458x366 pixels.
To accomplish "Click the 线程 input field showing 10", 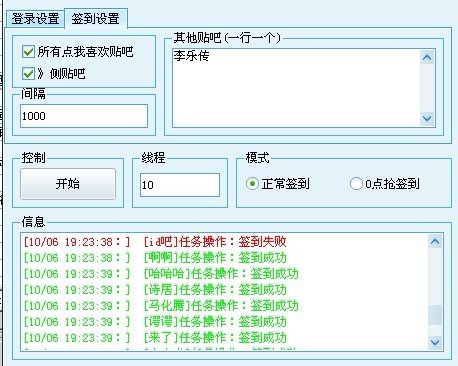I will point(180,185).
